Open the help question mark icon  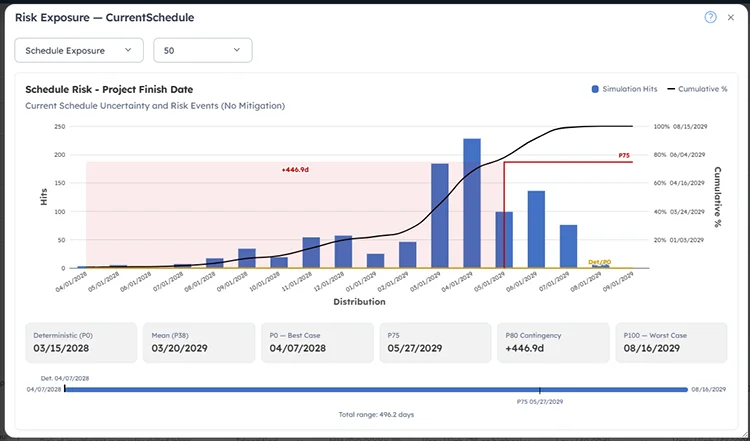(x=710, y=17)
